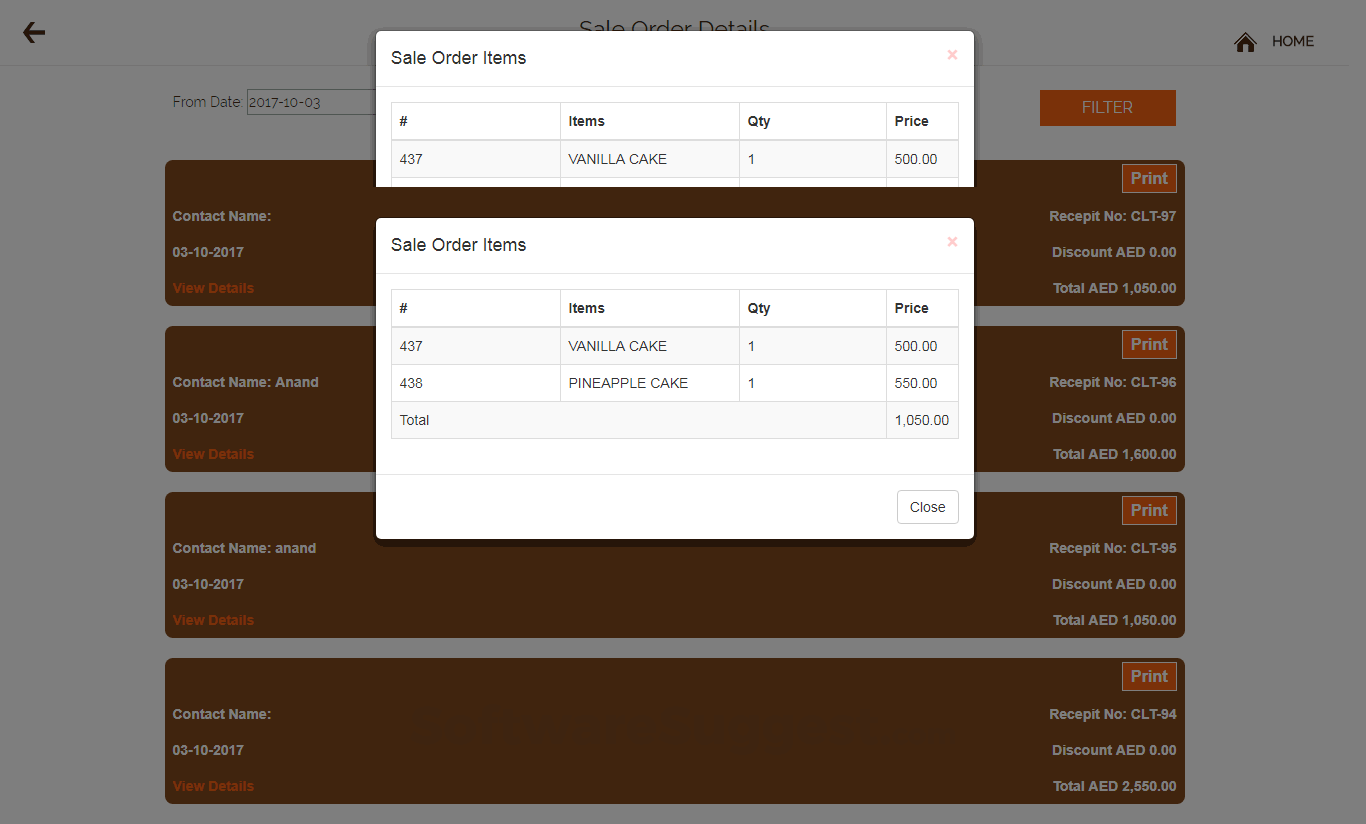
Task: Click the X on the background Sale Order Items dialog
Action: tap(951, 55)
